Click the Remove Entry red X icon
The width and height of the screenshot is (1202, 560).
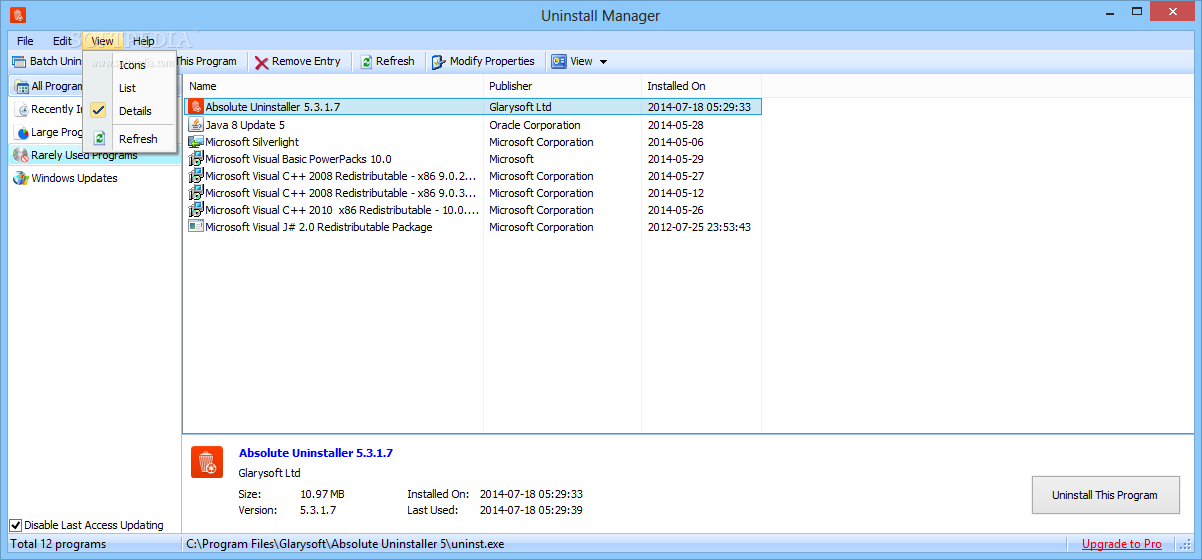(x=261, y=62)
